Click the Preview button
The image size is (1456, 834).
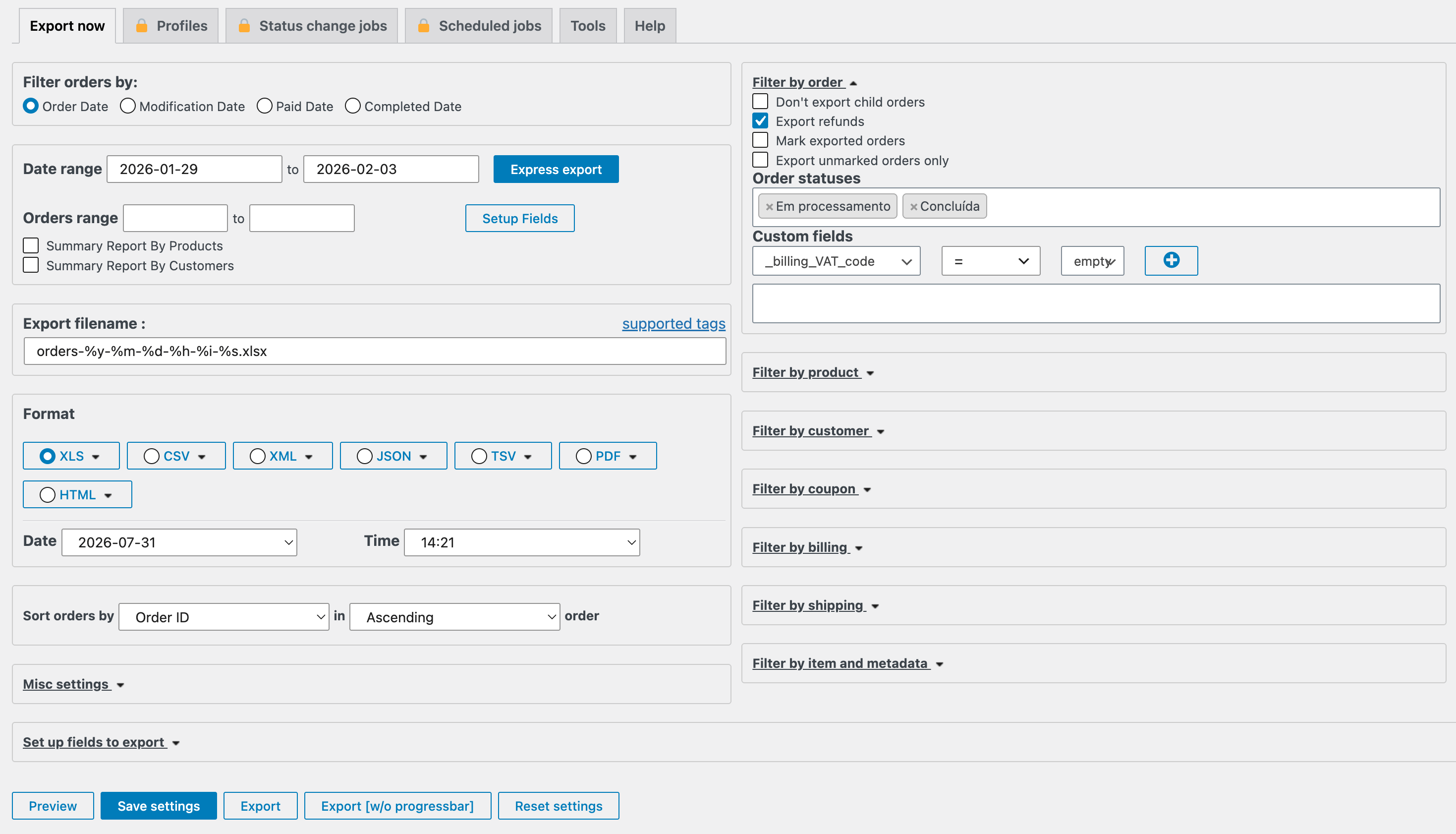[x=53, y=806]
